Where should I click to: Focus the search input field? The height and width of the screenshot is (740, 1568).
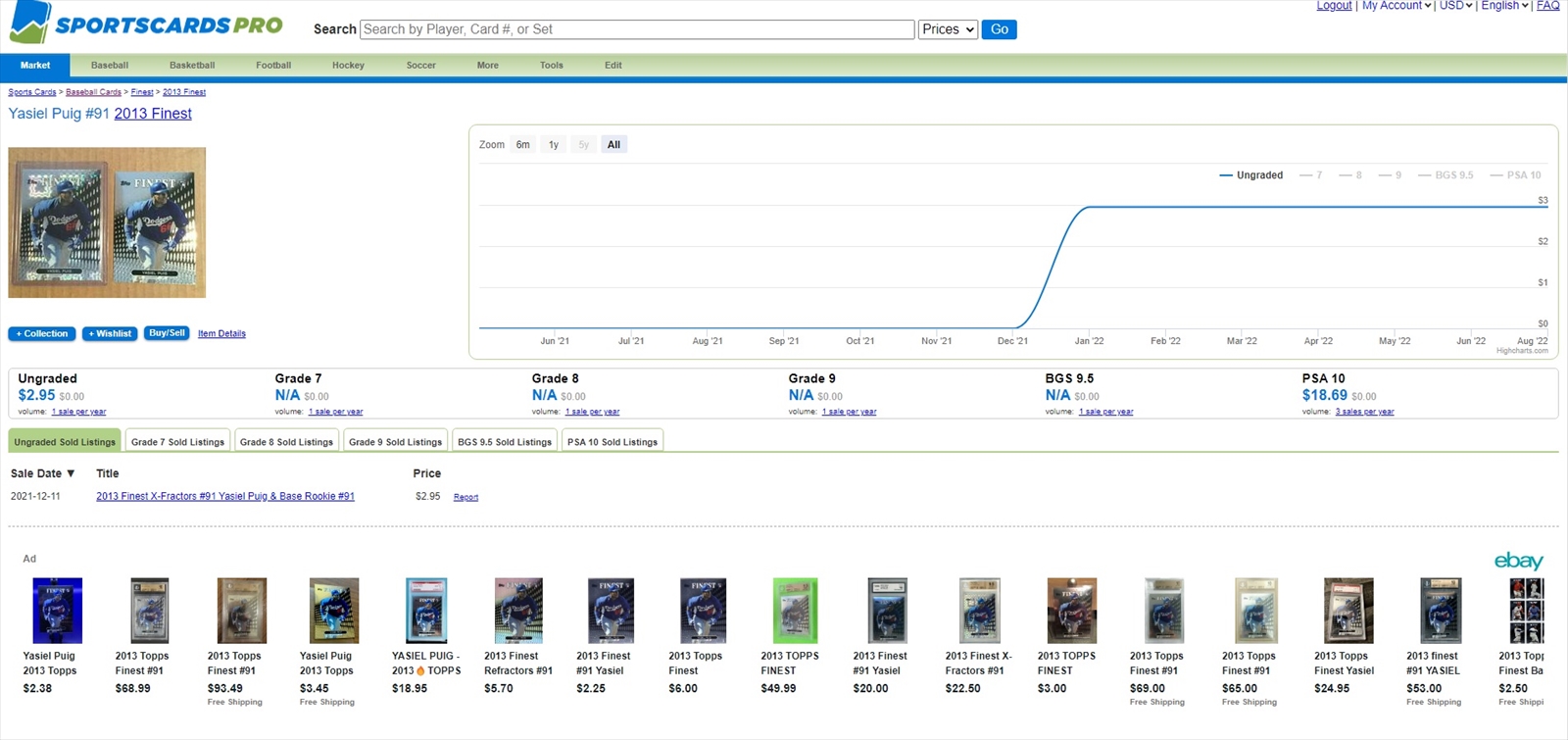pyautogui.click(x=637, y=29)
